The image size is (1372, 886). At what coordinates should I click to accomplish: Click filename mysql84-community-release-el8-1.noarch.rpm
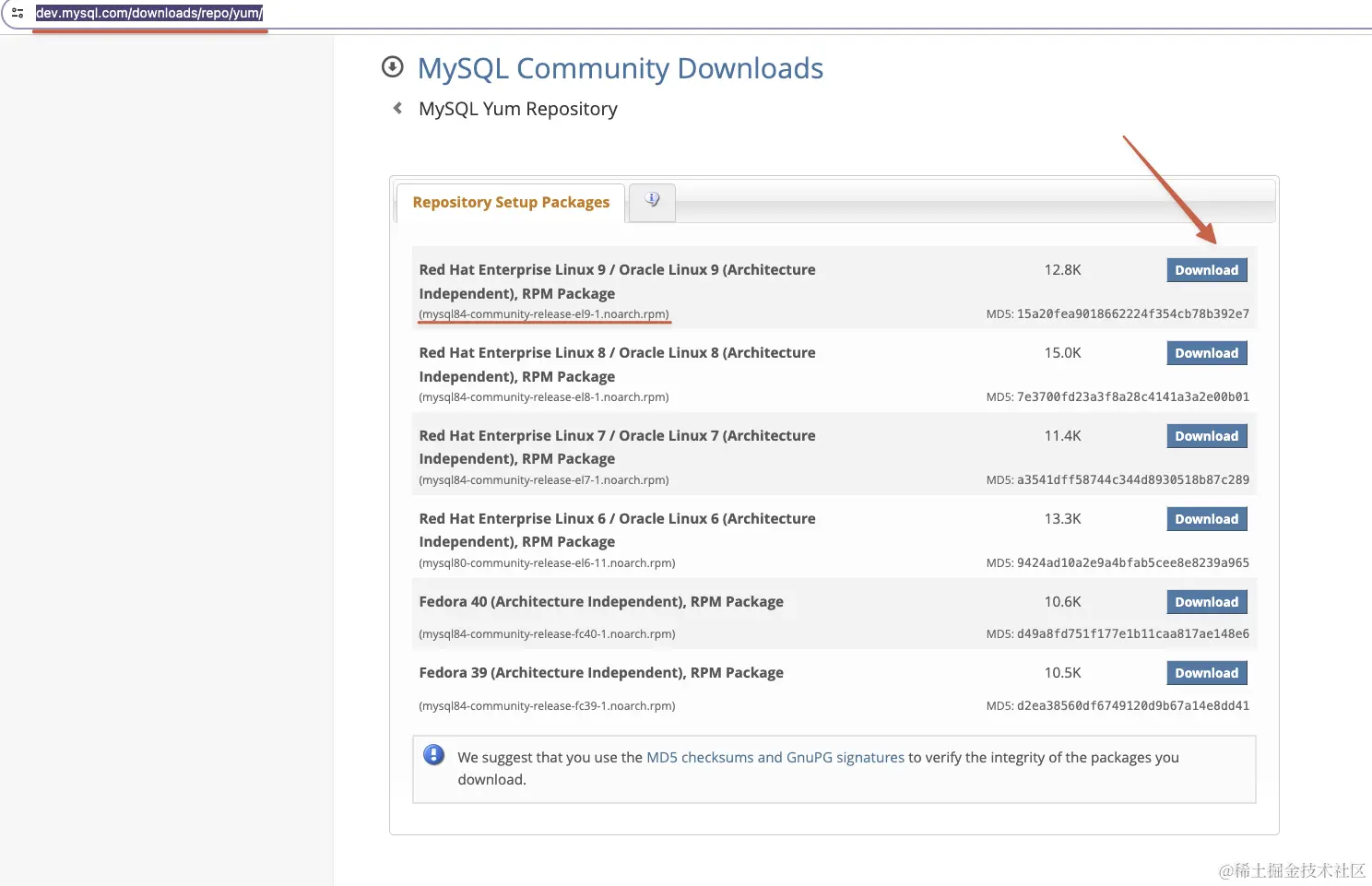[x=544, y=397]
